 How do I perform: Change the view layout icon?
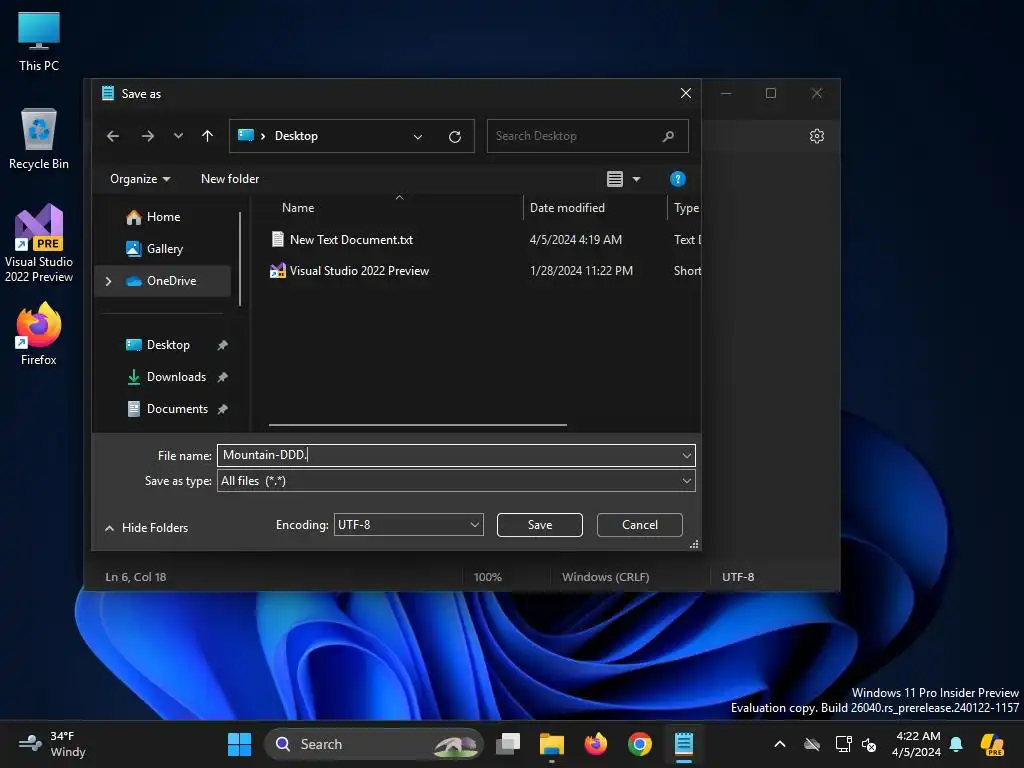tap(615, 179)
